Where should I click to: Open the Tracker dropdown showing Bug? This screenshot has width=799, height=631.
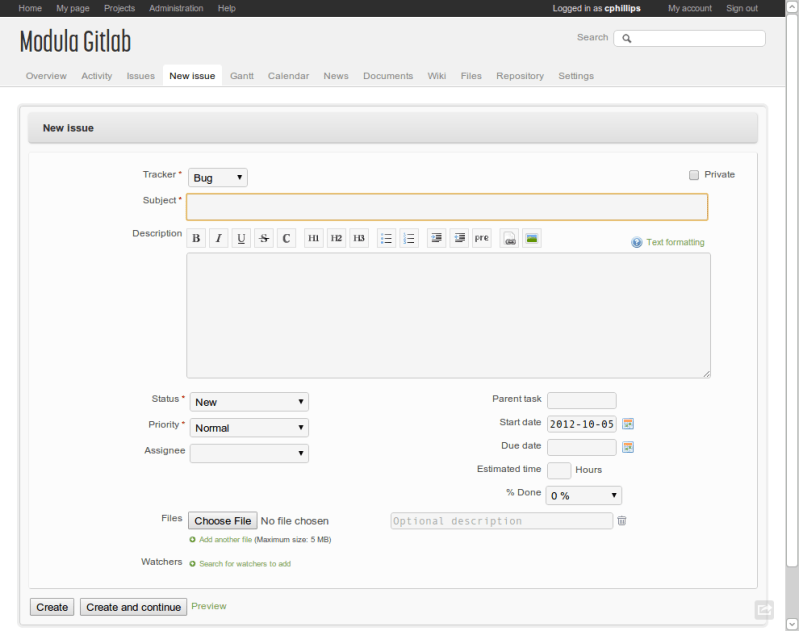coord(218,177)
